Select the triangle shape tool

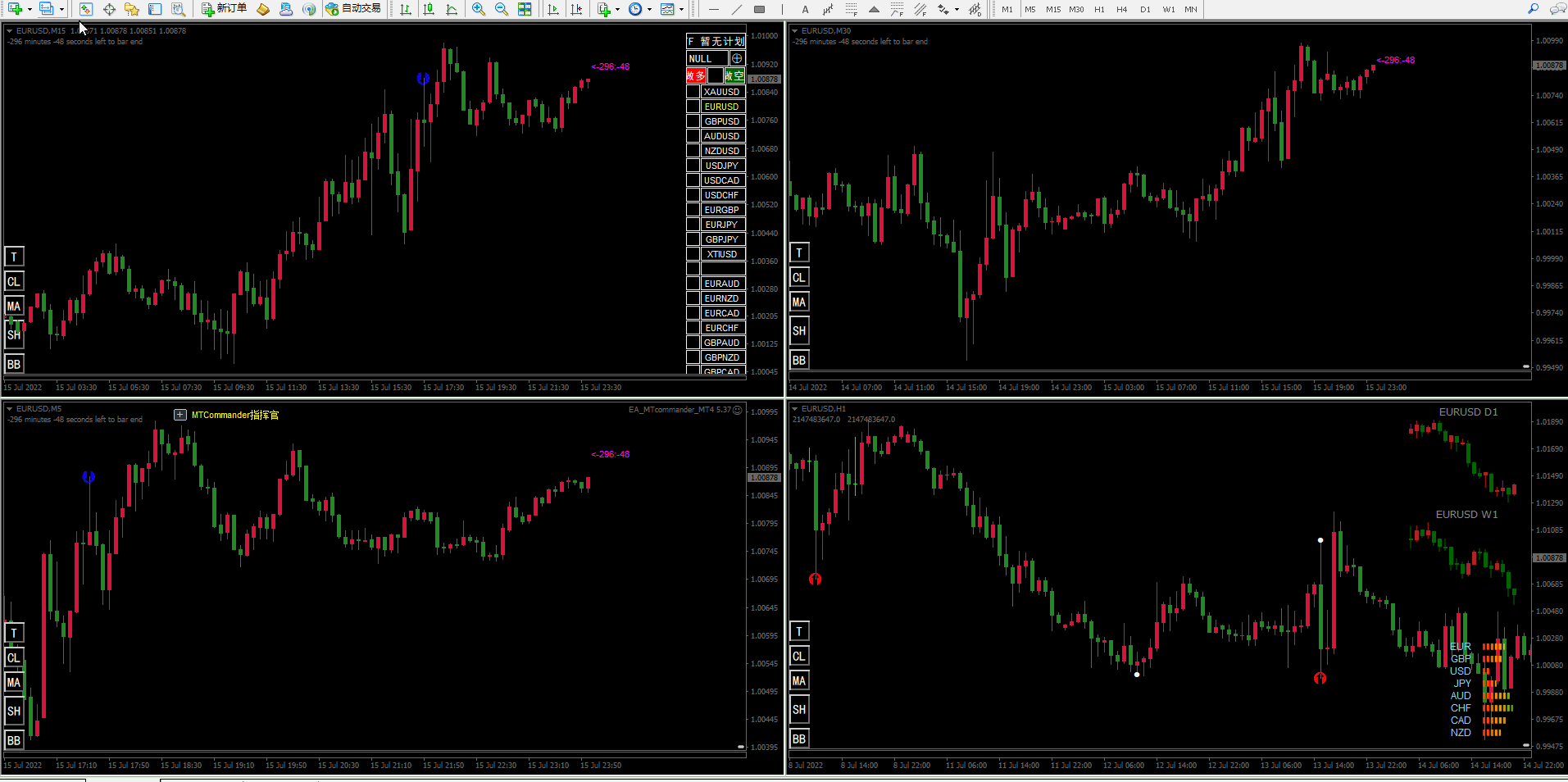875,9
